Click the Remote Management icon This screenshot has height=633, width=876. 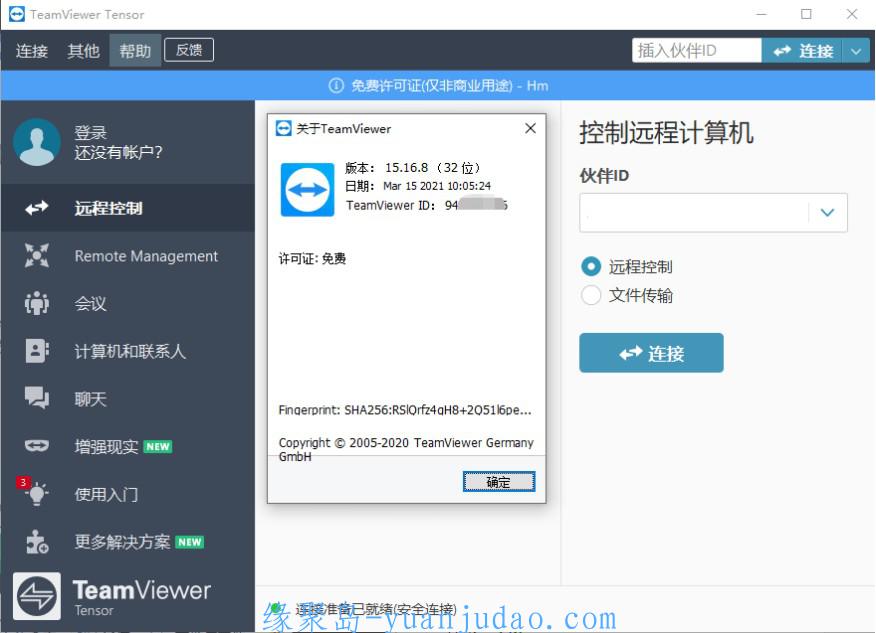(x=37, y=256)
